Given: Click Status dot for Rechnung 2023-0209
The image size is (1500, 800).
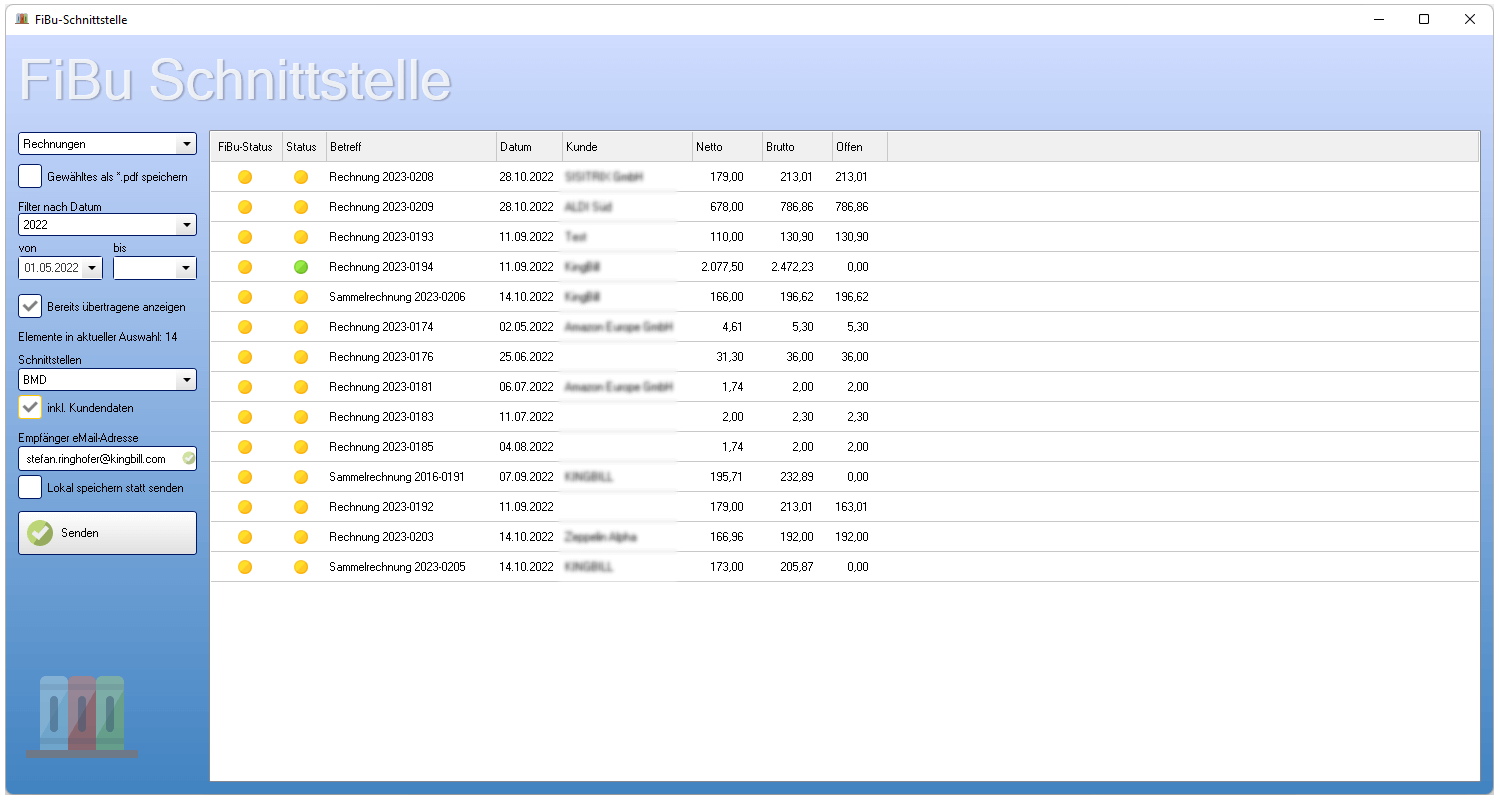Looking at the screenshot, I should (x=301, y=207).
